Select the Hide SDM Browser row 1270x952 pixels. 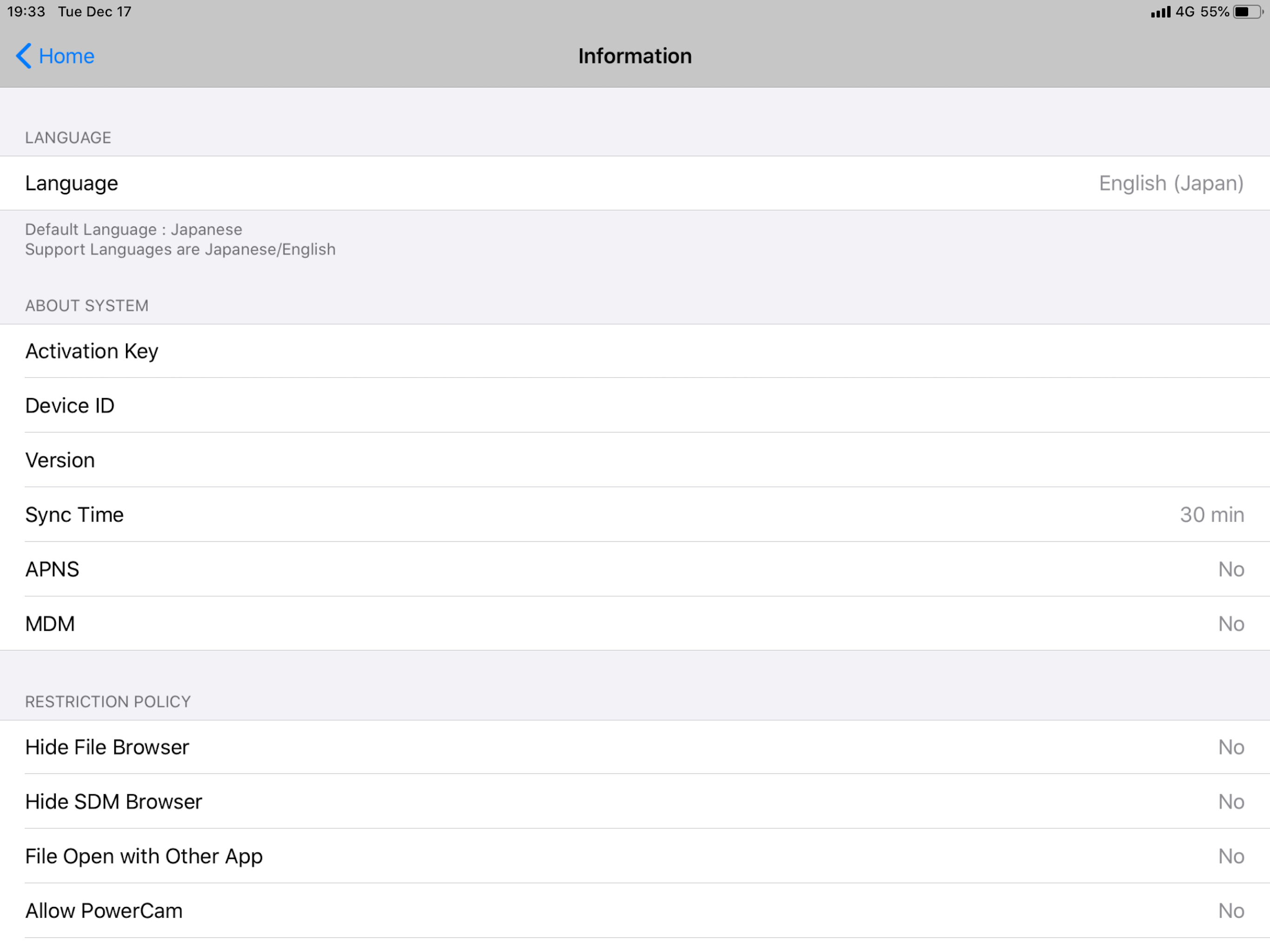point(635,801)
